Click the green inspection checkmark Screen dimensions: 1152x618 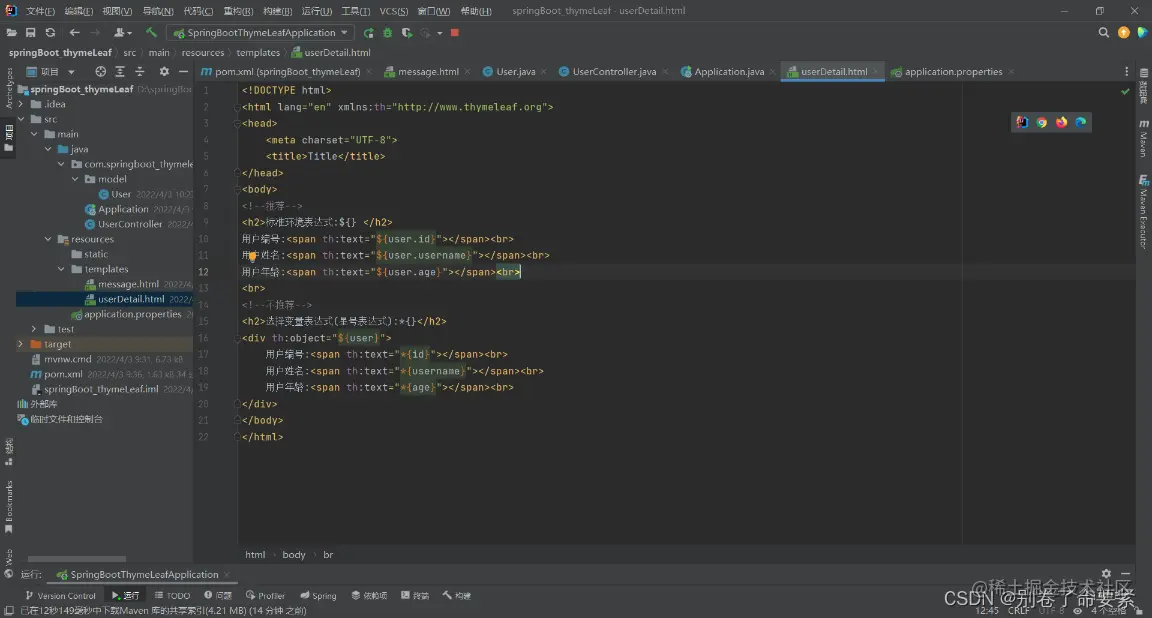click(1125, 91)
